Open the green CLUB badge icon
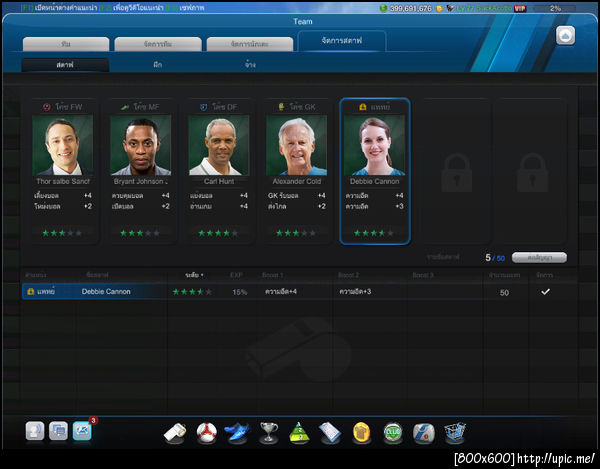This screenshot has width=600, height=469. point(393,433)
